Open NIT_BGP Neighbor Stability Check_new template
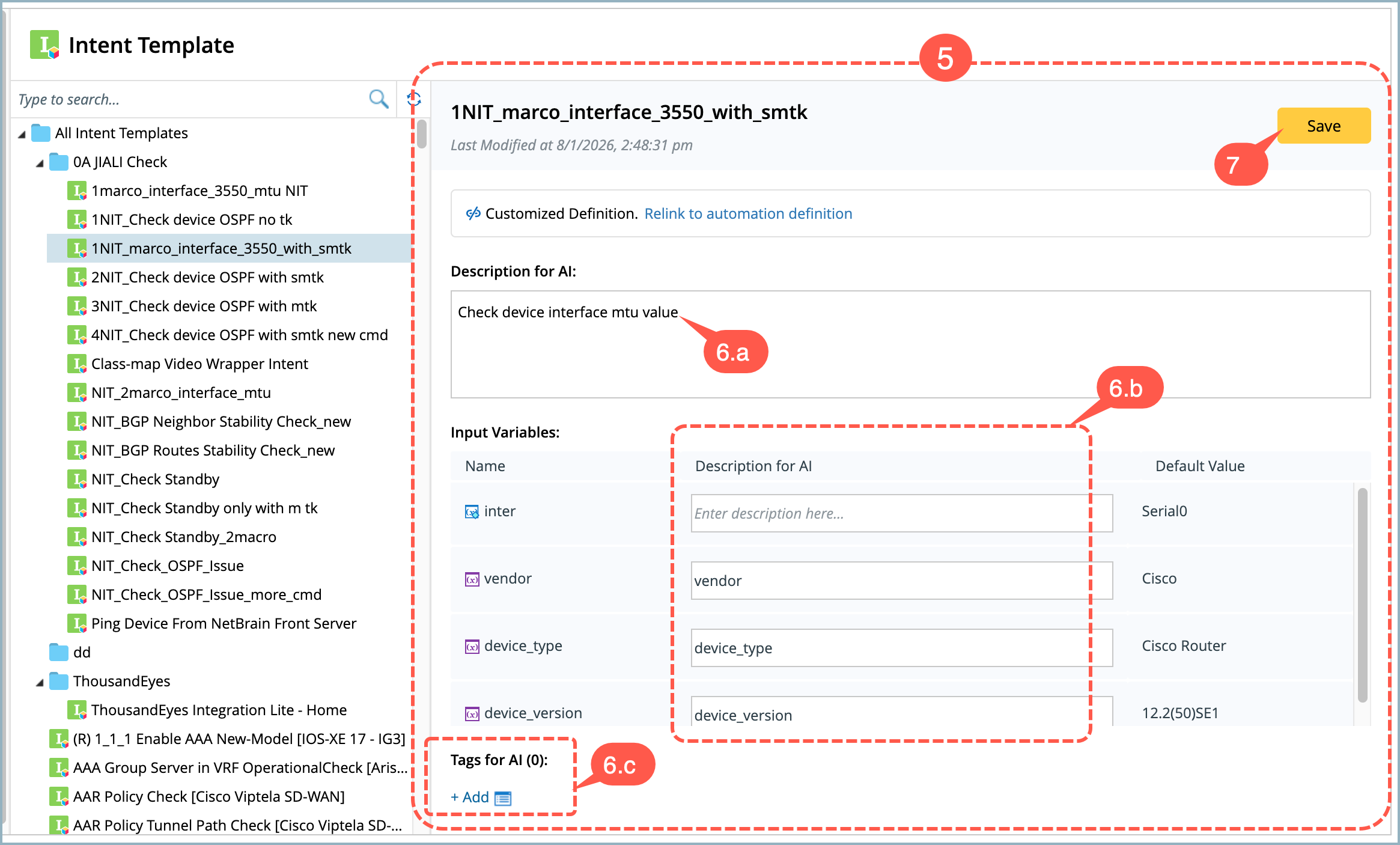 pyautogui.click(x=221, y=421)
